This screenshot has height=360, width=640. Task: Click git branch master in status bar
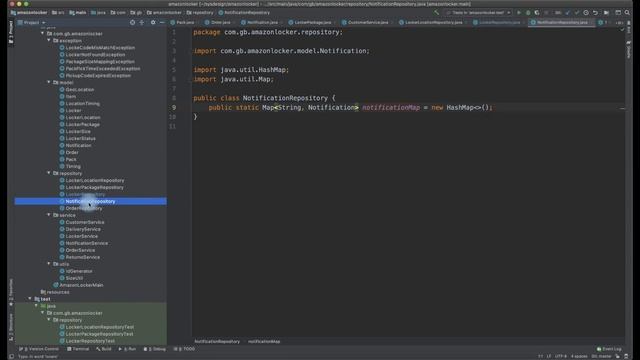(x=601, y=356)
